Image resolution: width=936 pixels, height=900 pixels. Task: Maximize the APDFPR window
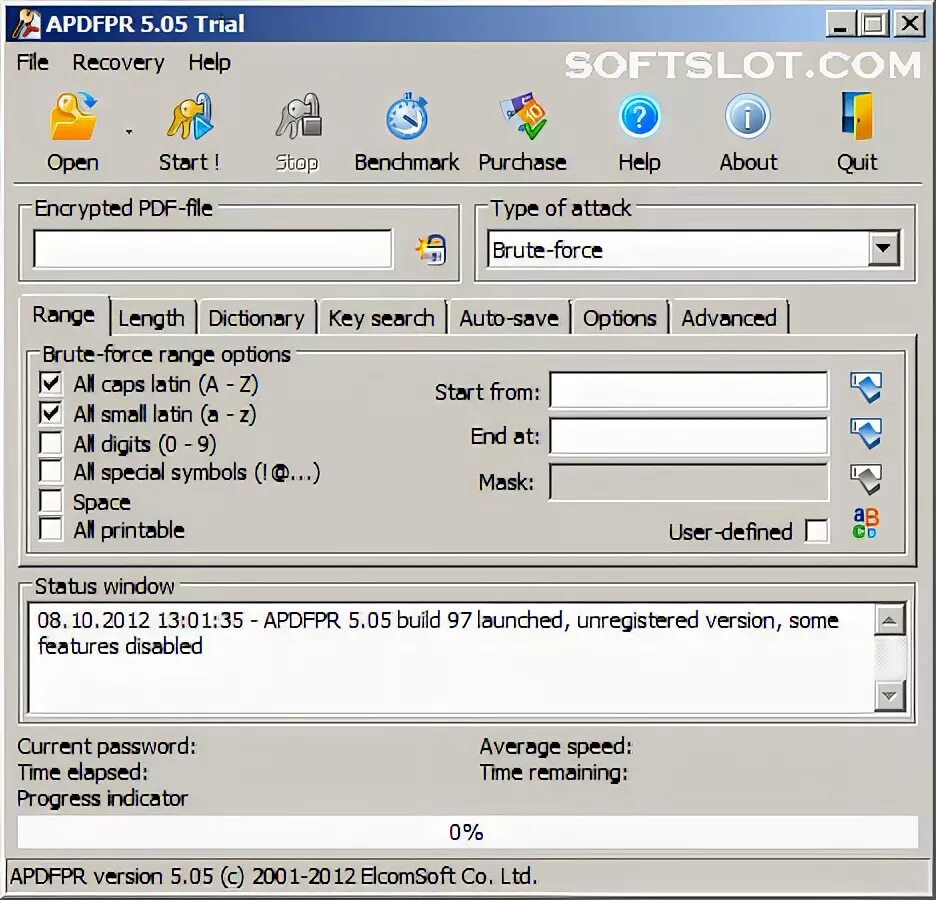[x=873, y=24]
